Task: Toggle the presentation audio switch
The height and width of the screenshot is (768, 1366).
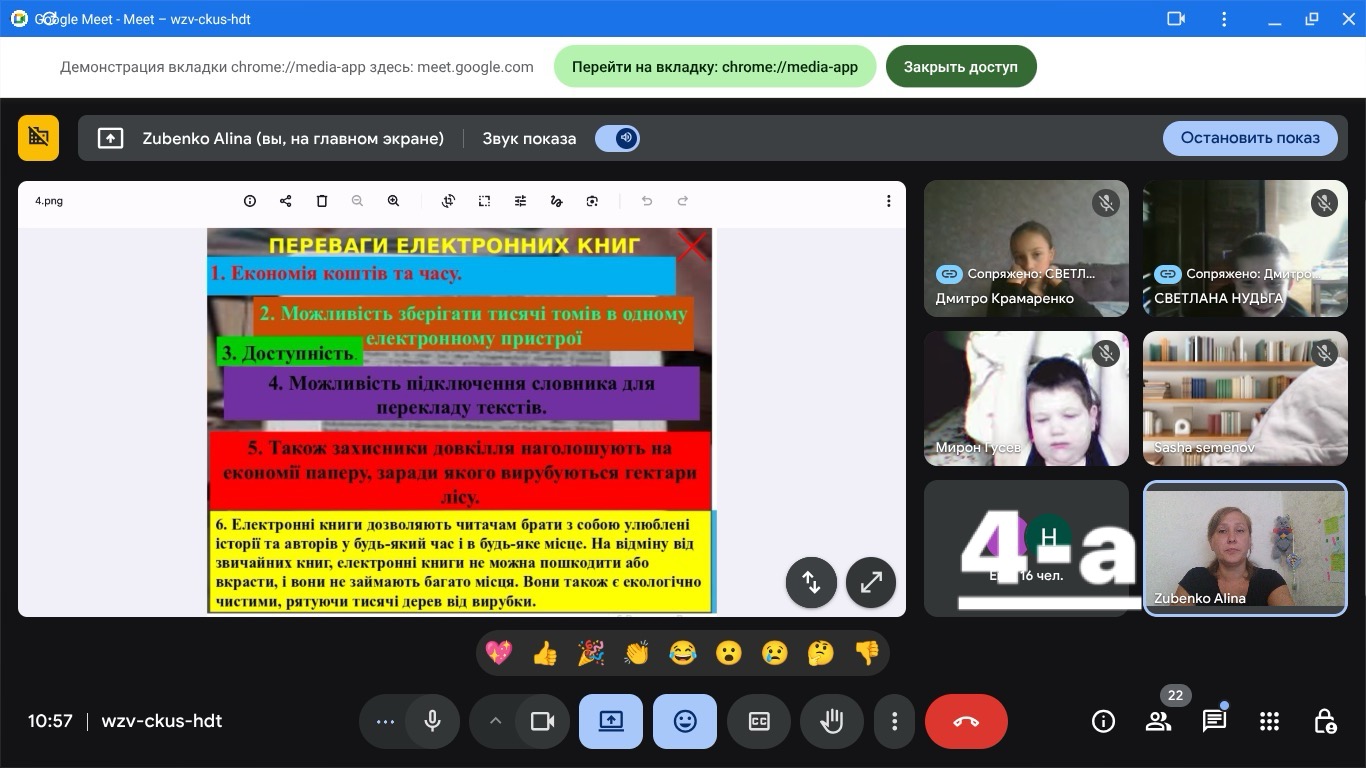Action: (x=617, y=138)
